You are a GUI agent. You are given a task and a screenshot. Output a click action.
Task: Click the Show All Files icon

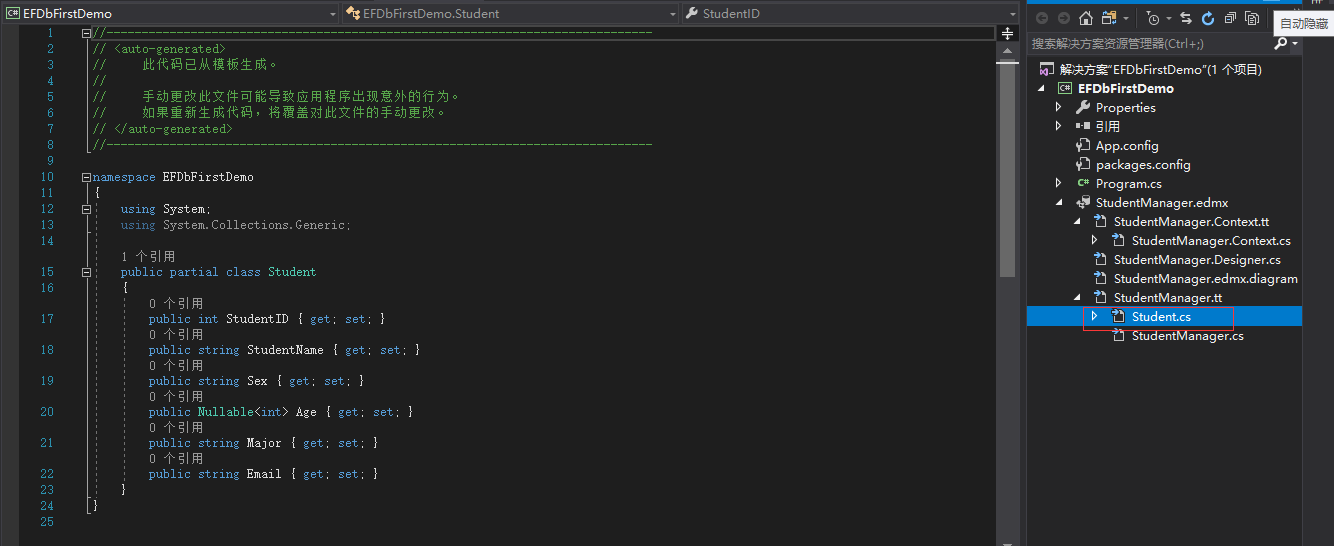1252,18
